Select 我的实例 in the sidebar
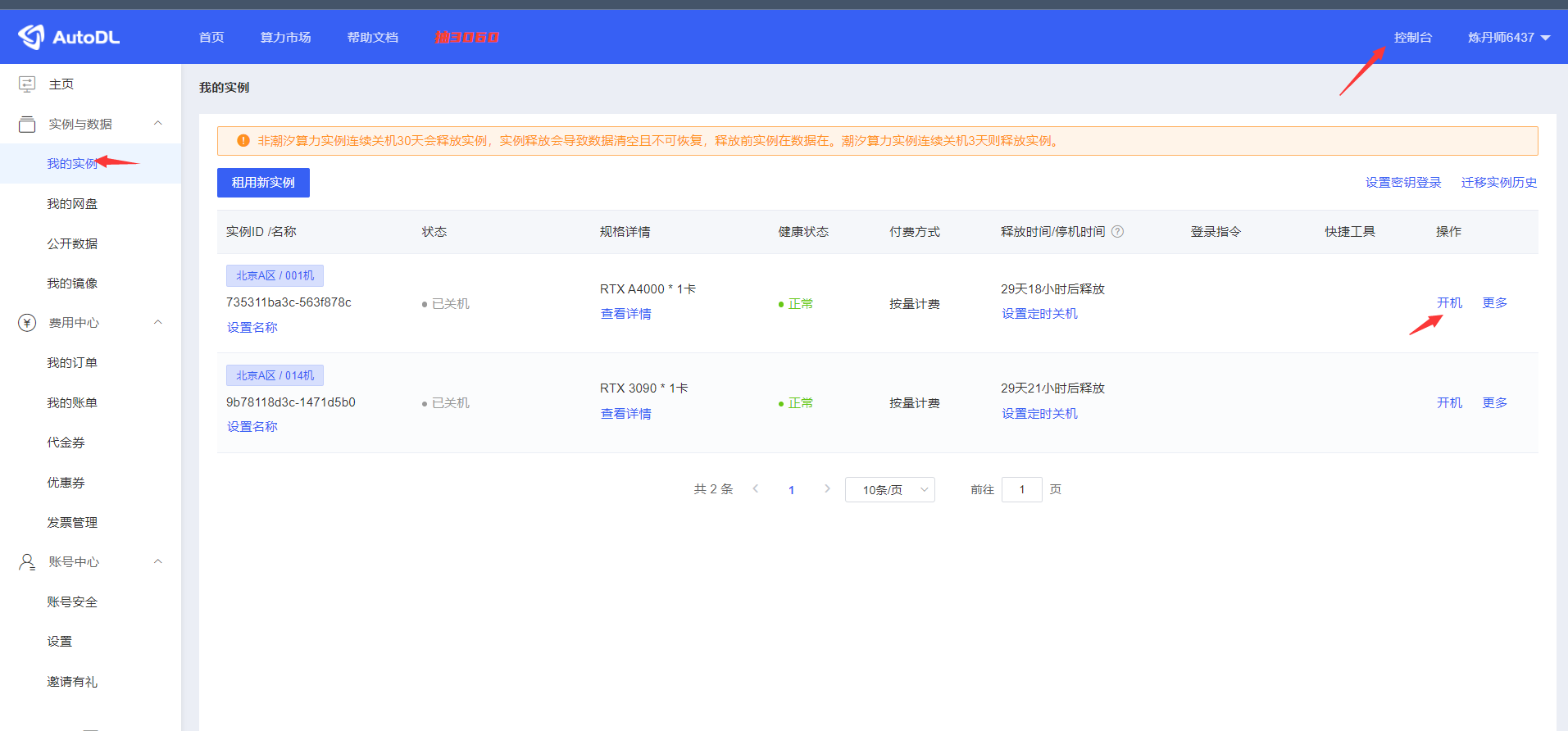The height and width of the screenshot is (731, 1568). coord(72,164)
